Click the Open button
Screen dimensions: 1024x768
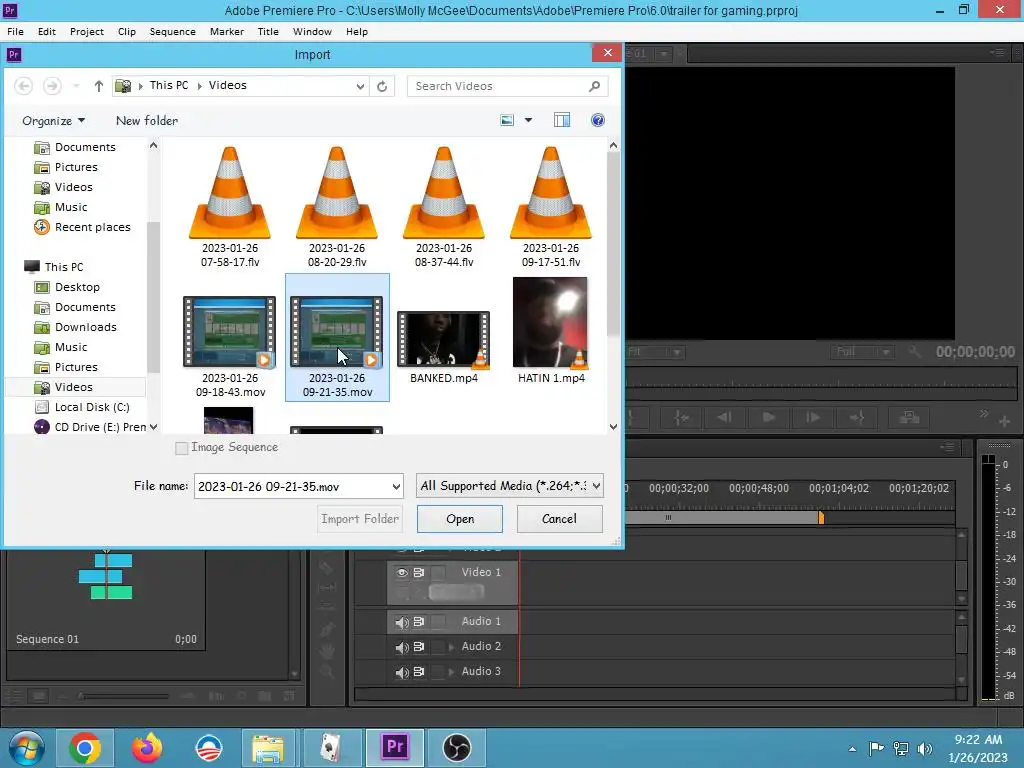pyautogui.click(x=460, y=519)
